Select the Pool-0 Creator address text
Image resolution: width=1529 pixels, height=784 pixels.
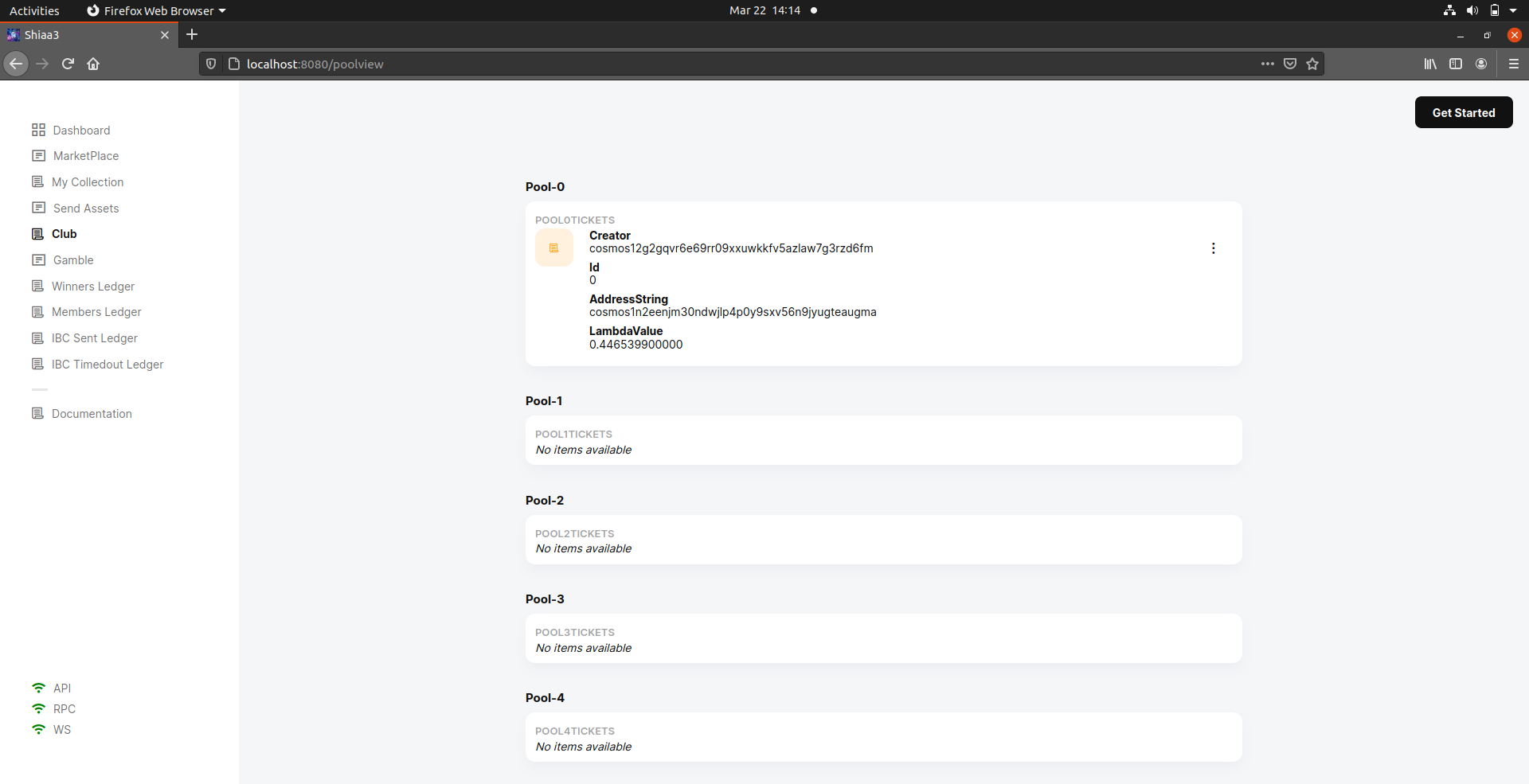[731, 248]
